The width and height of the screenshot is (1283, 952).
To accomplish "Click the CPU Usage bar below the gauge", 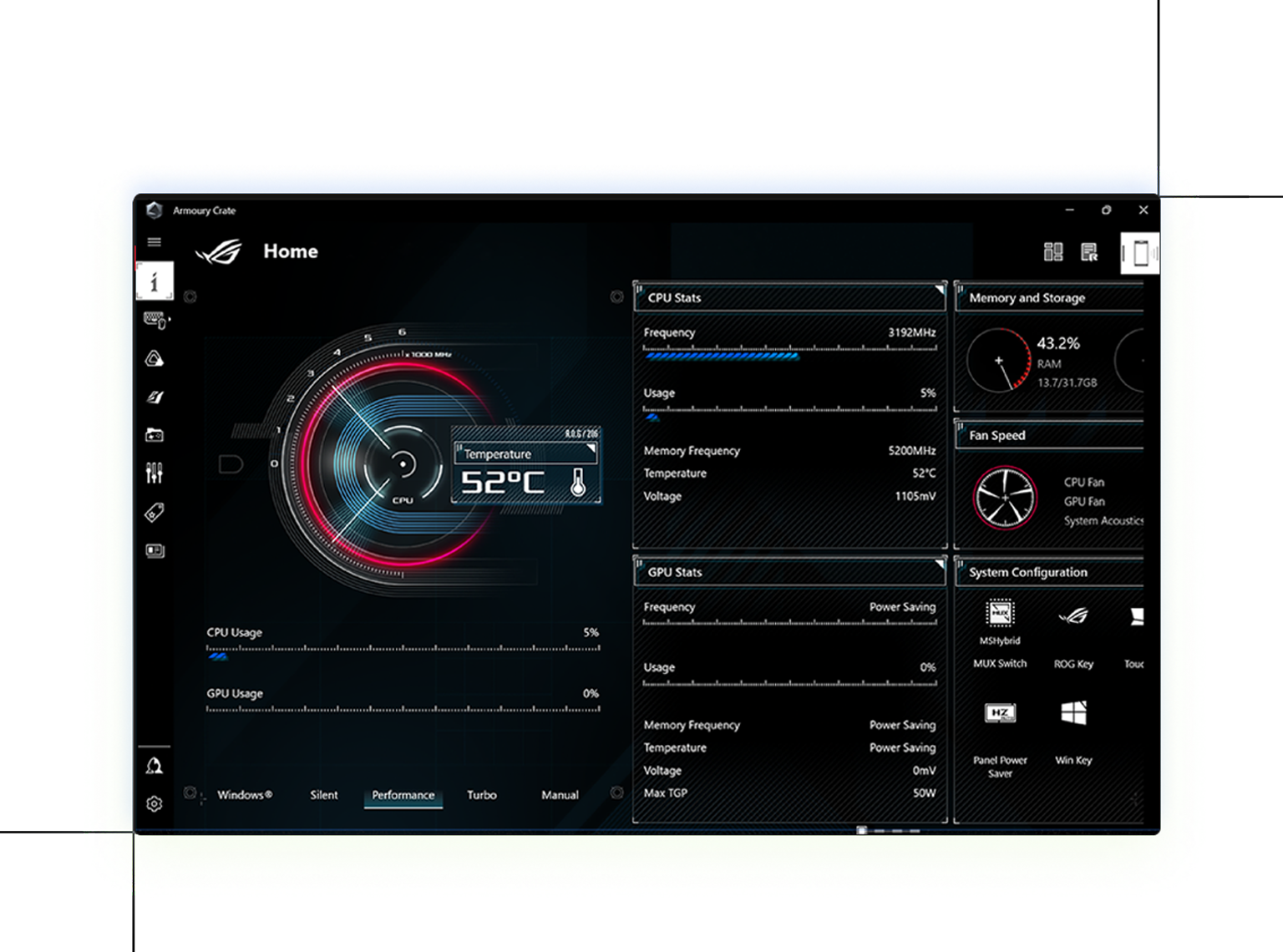I will [x=403, y=651].
